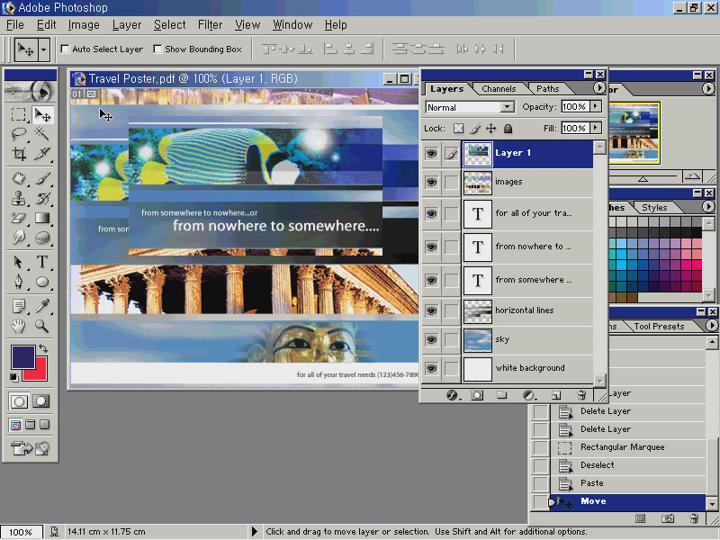Open the Navigator panel options menu
720x540 pixels.
[x=708, y=88]
